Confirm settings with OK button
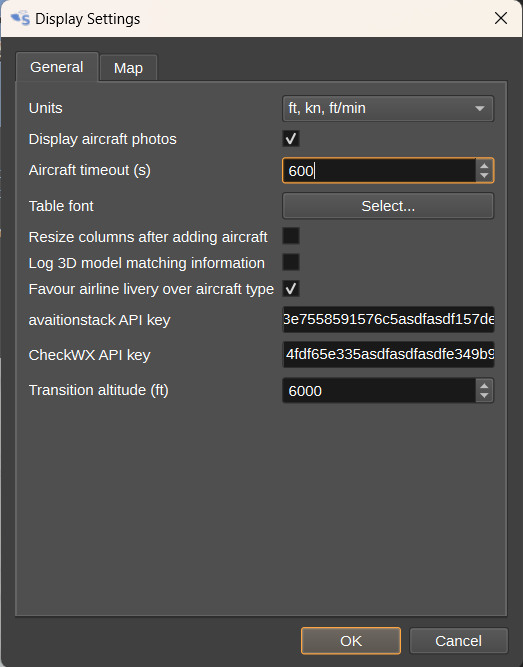 pos(351,641)
